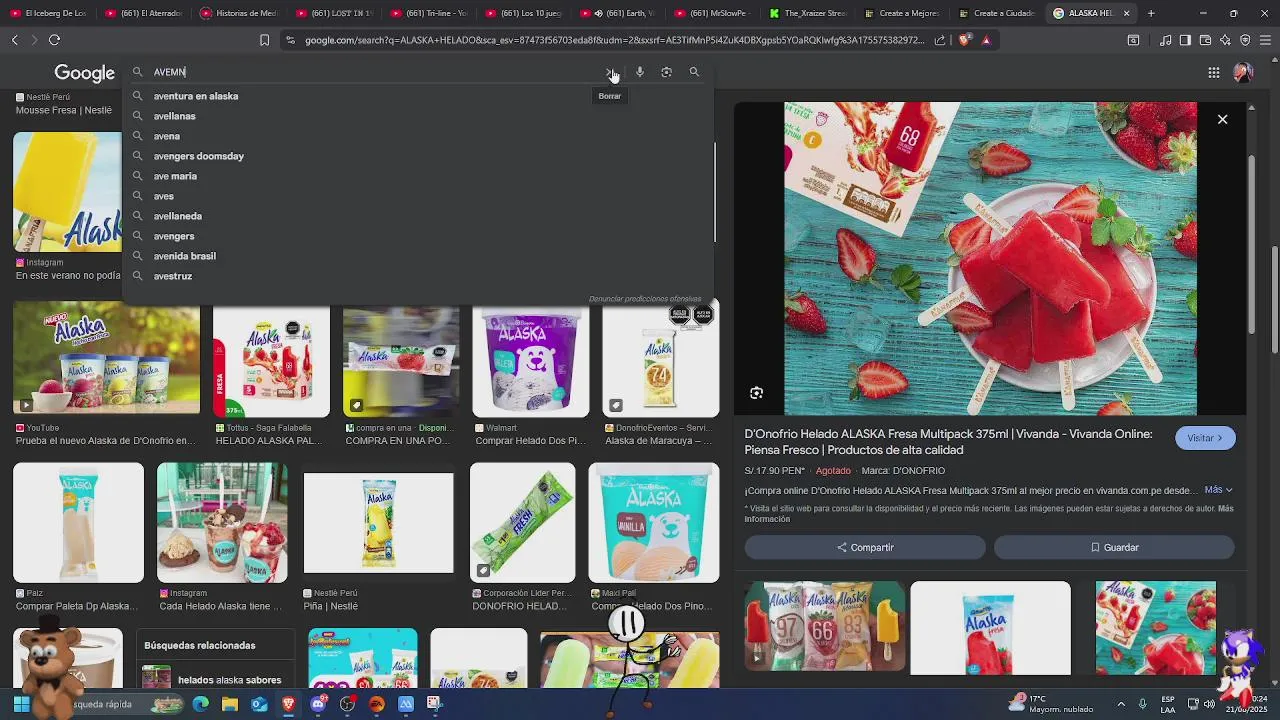Open related Alaska fresa single popsicle image
The height and width of the screenshot is (720, 1280).
pos(990,628)
